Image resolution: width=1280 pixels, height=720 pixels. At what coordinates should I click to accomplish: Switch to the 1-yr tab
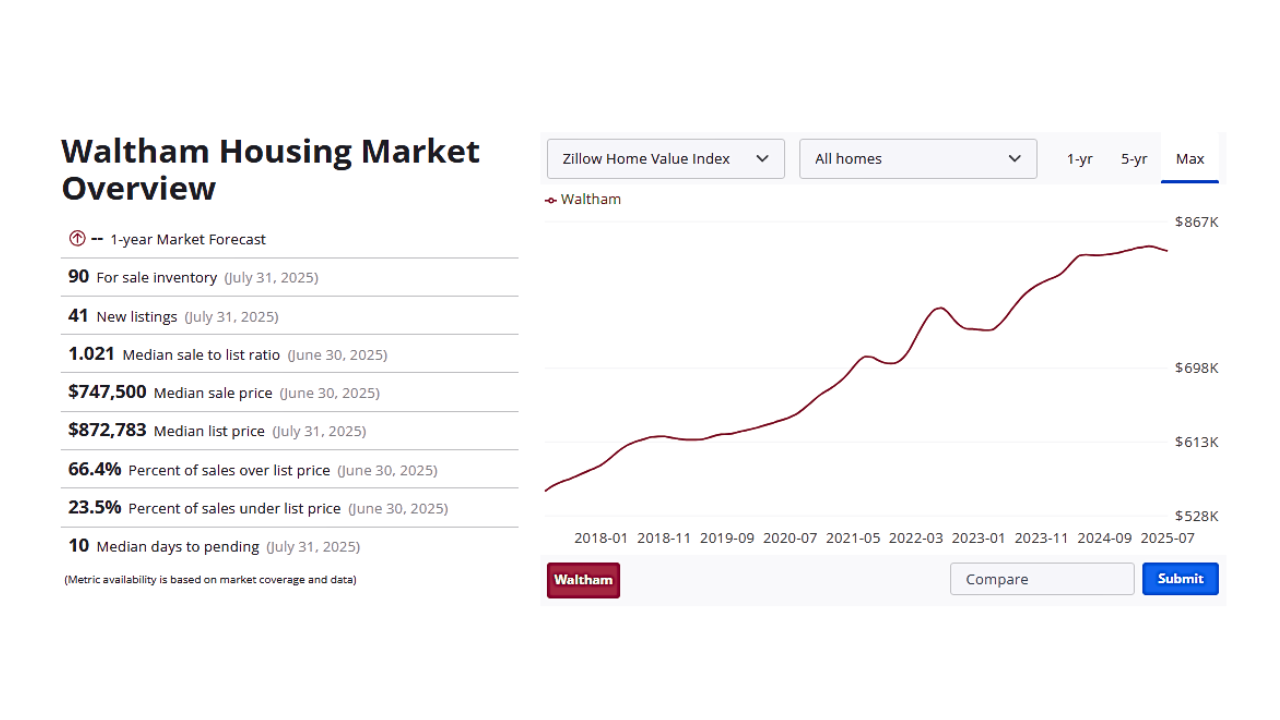click(1079, 159)
